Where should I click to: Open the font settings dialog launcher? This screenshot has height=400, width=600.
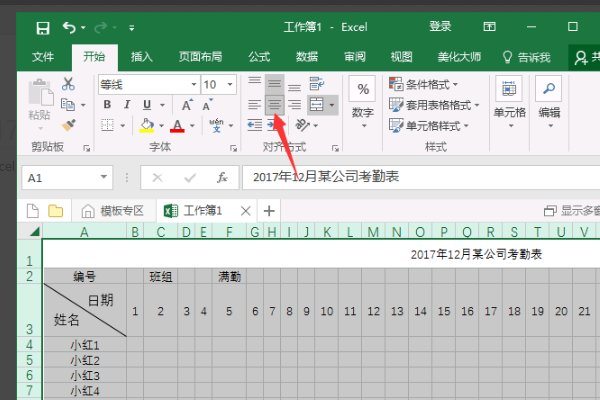[233, 148]
